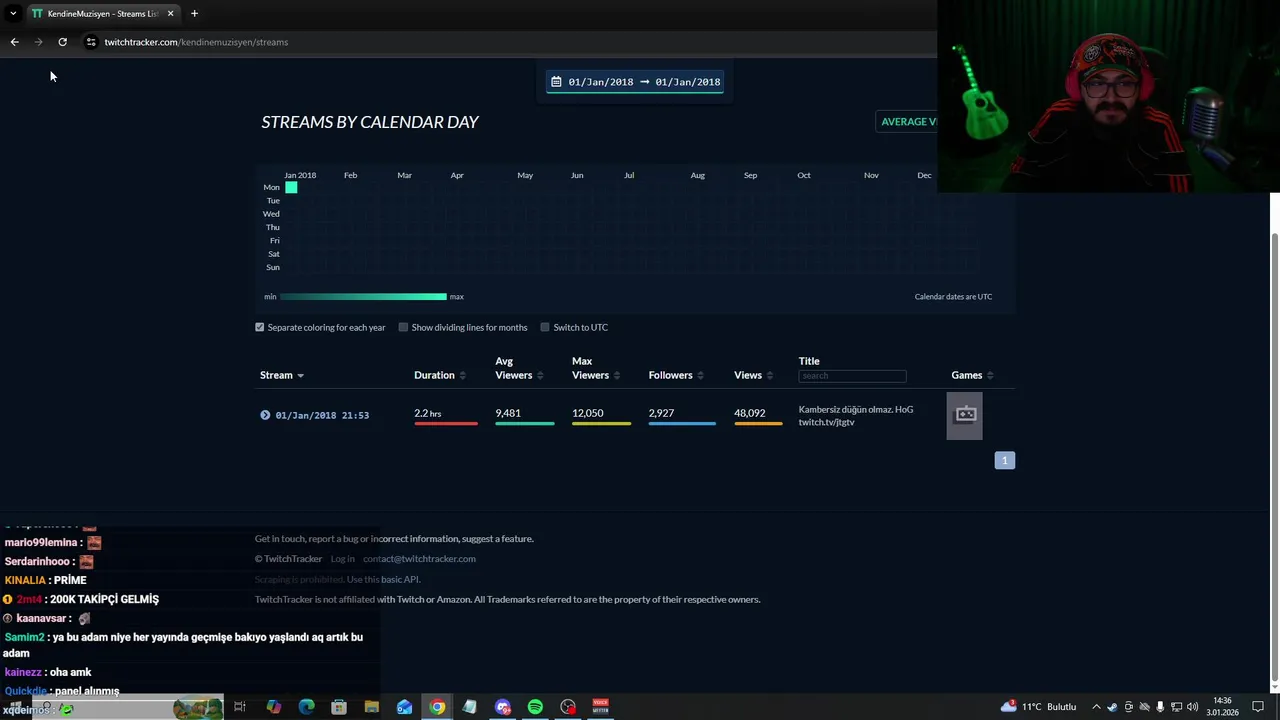The width and height of the screenshot is (1280, 720).
Task: Open the notification center icon
Action: (1258, 707)
